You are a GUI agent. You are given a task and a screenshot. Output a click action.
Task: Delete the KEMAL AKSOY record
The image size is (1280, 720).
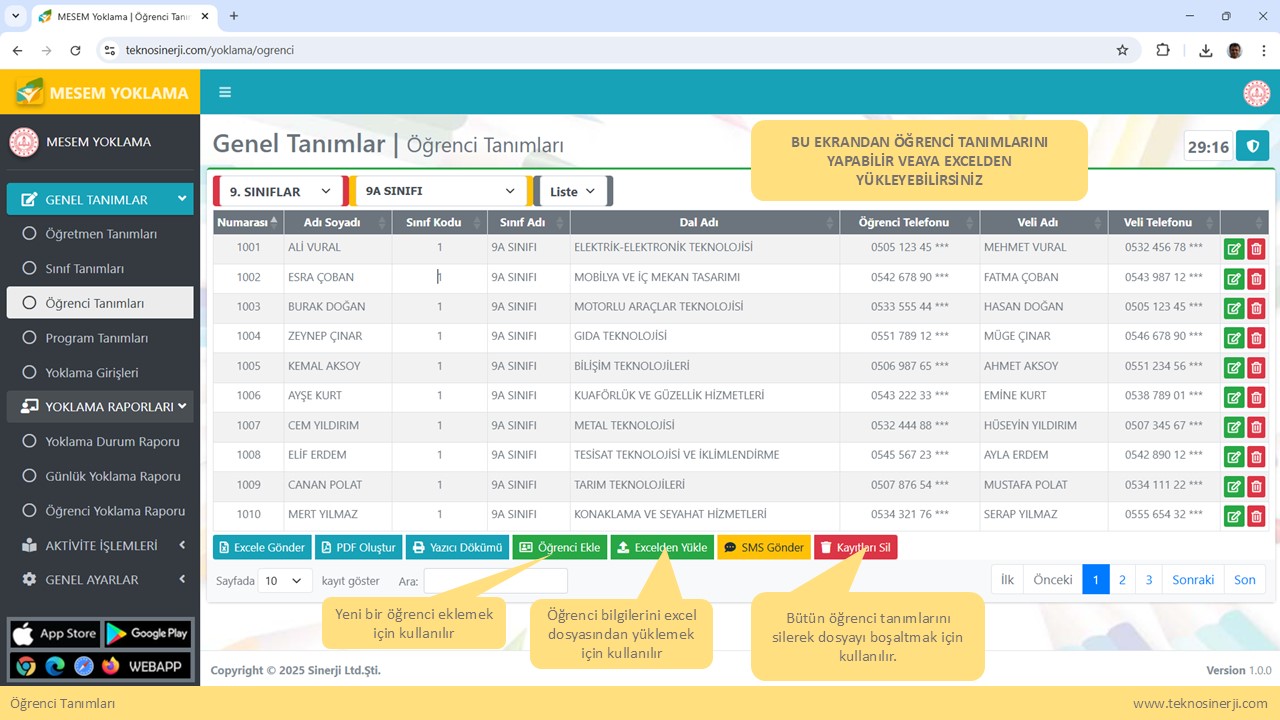[1256, 368]
